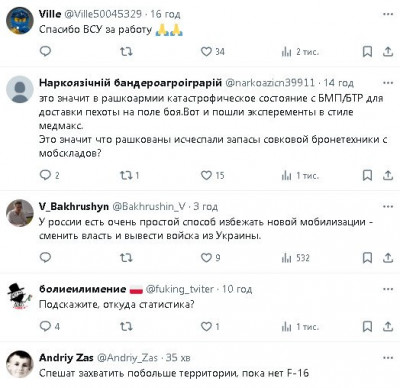Open the 4 replies on fuking_tviter tweet

[x=49, y=326]
